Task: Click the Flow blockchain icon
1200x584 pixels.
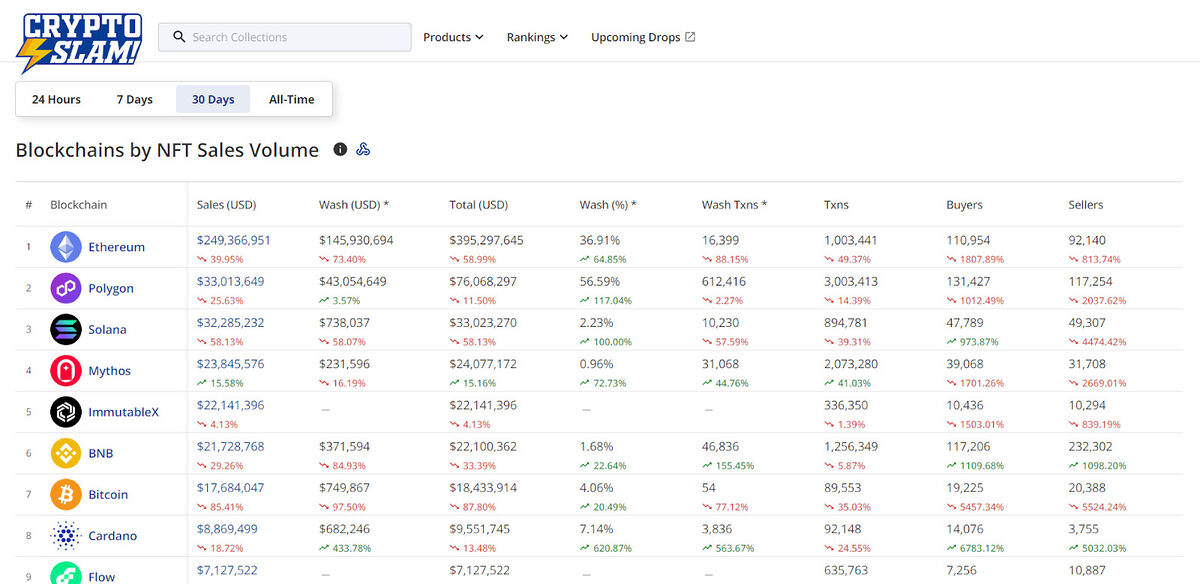Action: point(66,574)
